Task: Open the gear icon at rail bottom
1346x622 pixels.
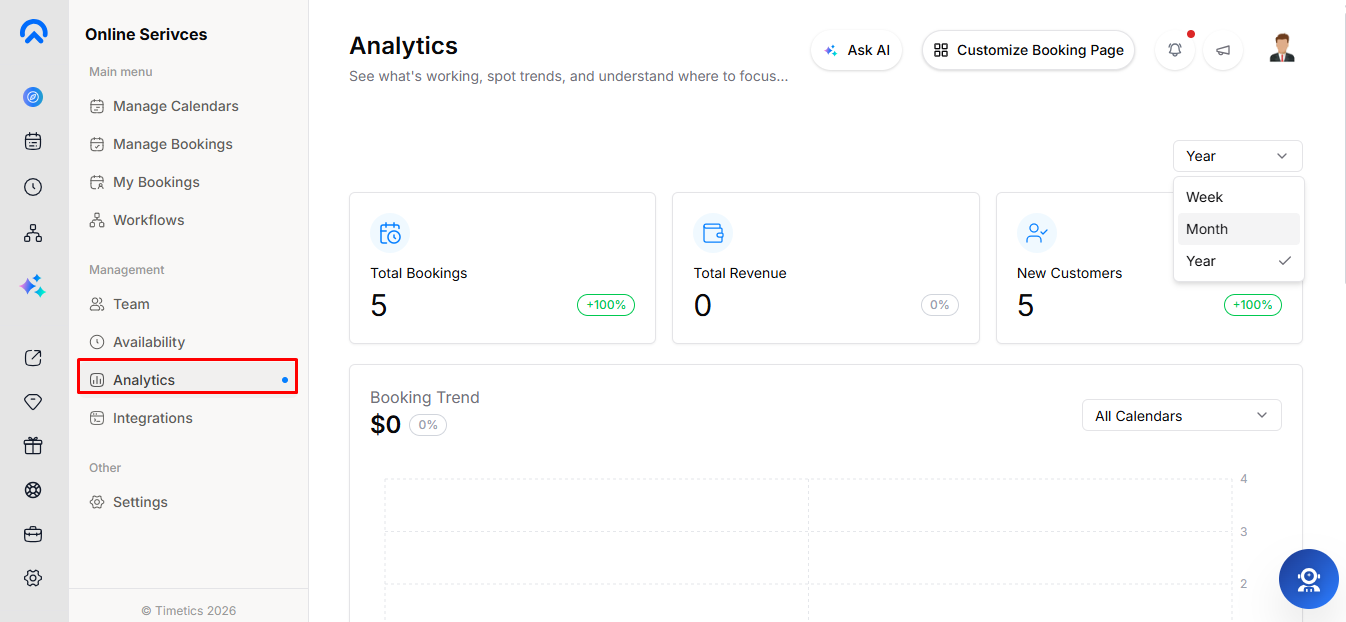Action: click(x=33, y=578)
